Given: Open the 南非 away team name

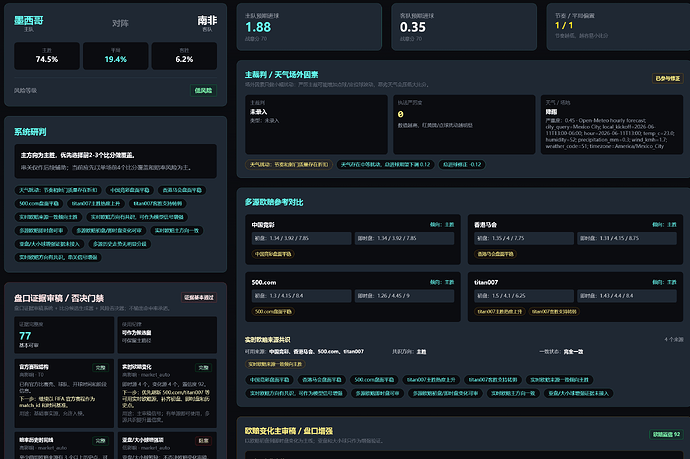Looking at the screenshot, I should tap(207, 20).
